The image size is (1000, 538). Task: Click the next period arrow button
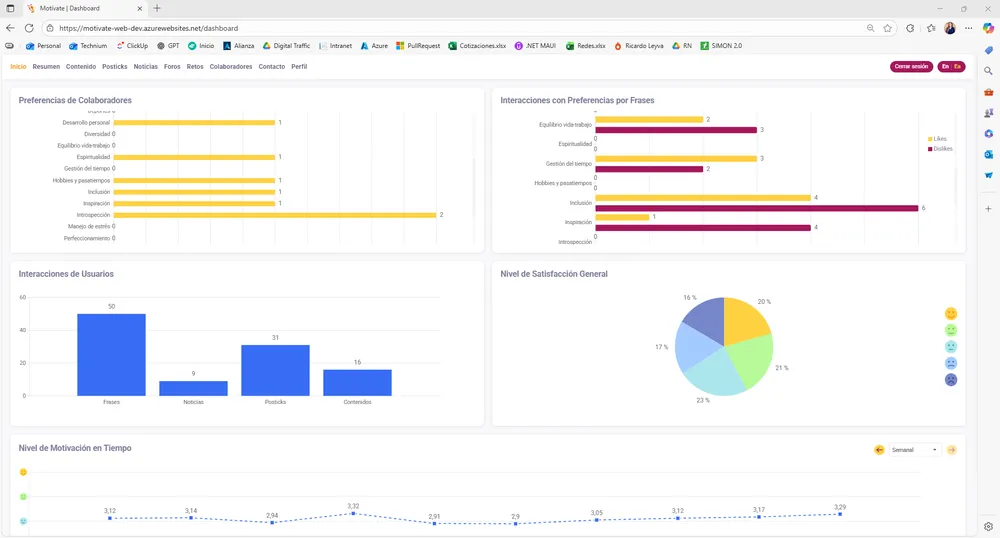[951, 450]
